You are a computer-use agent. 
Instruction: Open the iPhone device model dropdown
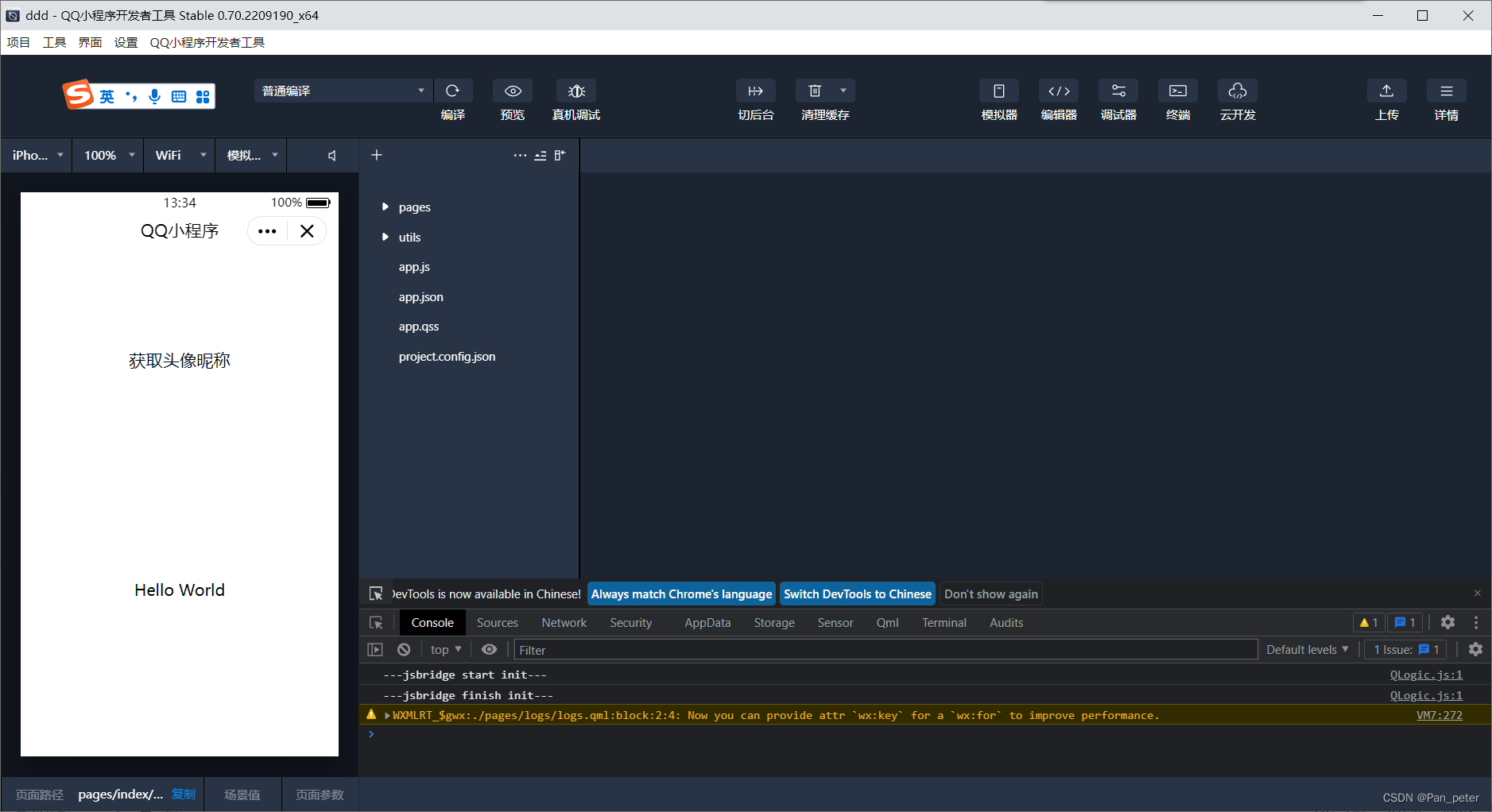click(37, 155)
